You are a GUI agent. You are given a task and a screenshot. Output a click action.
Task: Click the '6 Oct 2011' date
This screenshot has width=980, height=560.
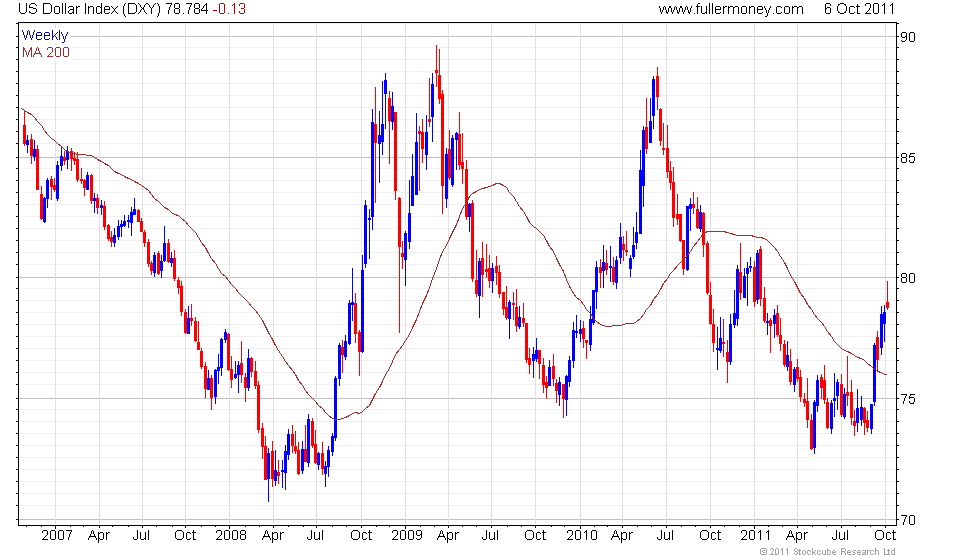click(859, 9)
